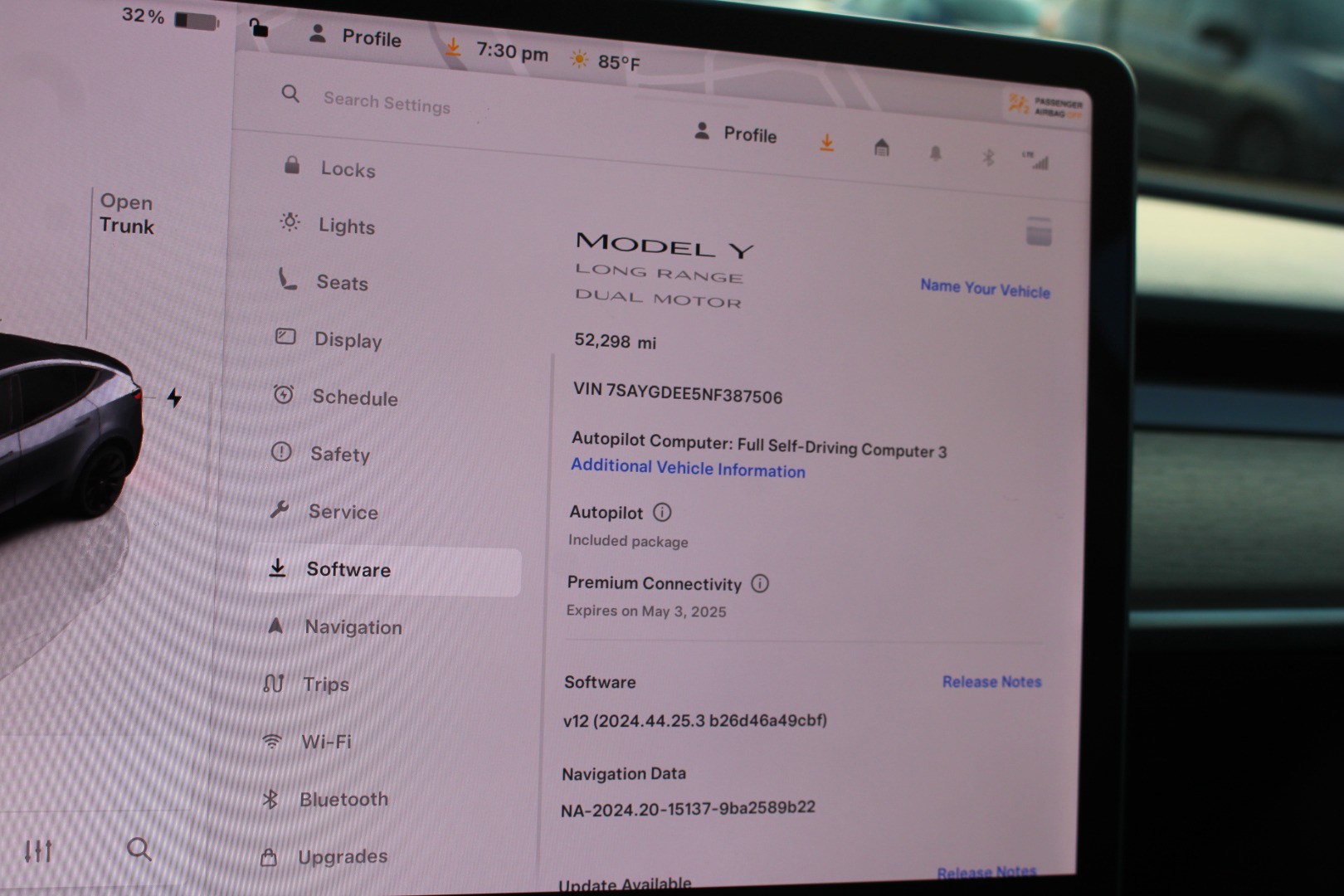The image size is (1344, 896).
Task: Click Additional Vehicle Information link
Action: pos(688,469)
